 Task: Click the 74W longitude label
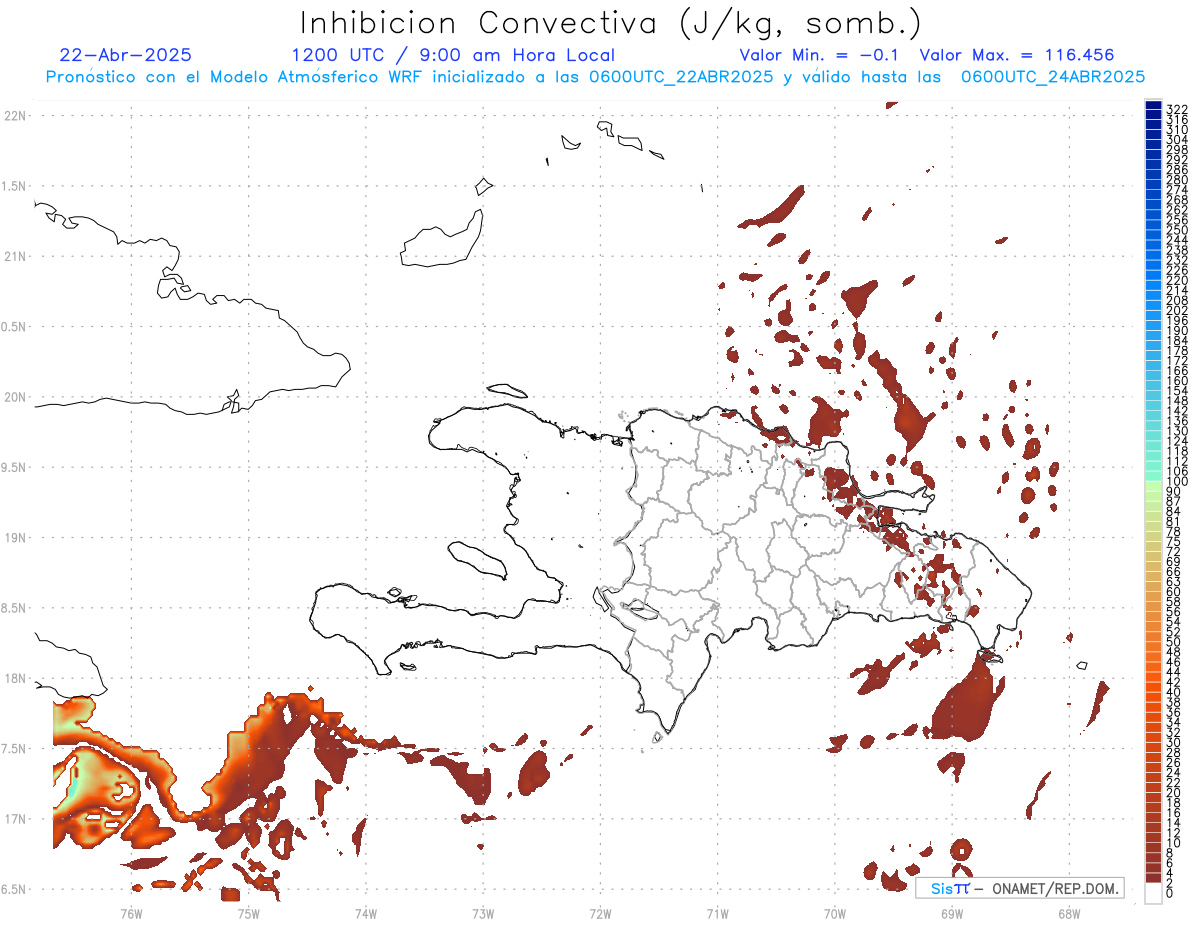(365, 913)
